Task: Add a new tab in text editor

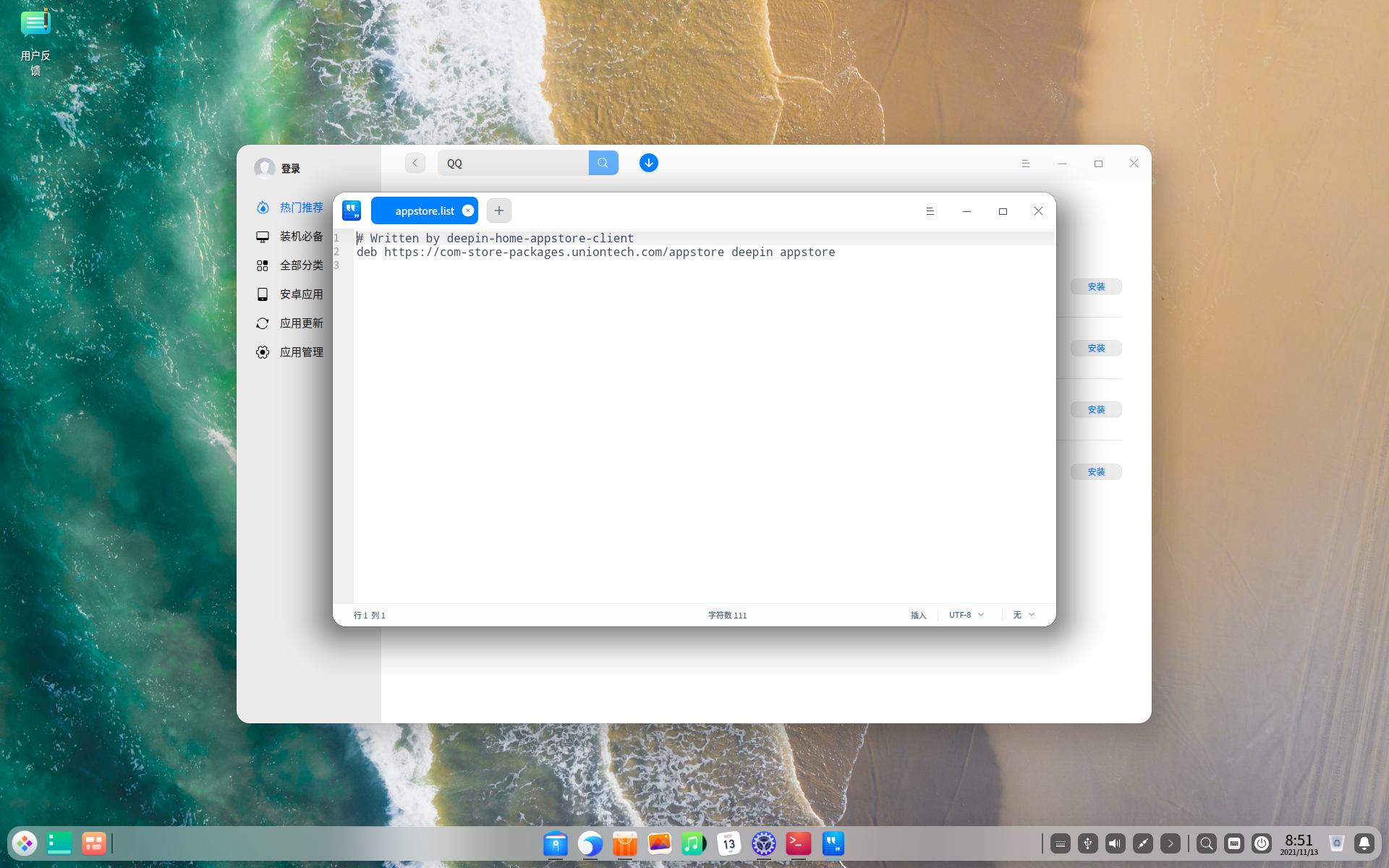Action: coord(498,210)
